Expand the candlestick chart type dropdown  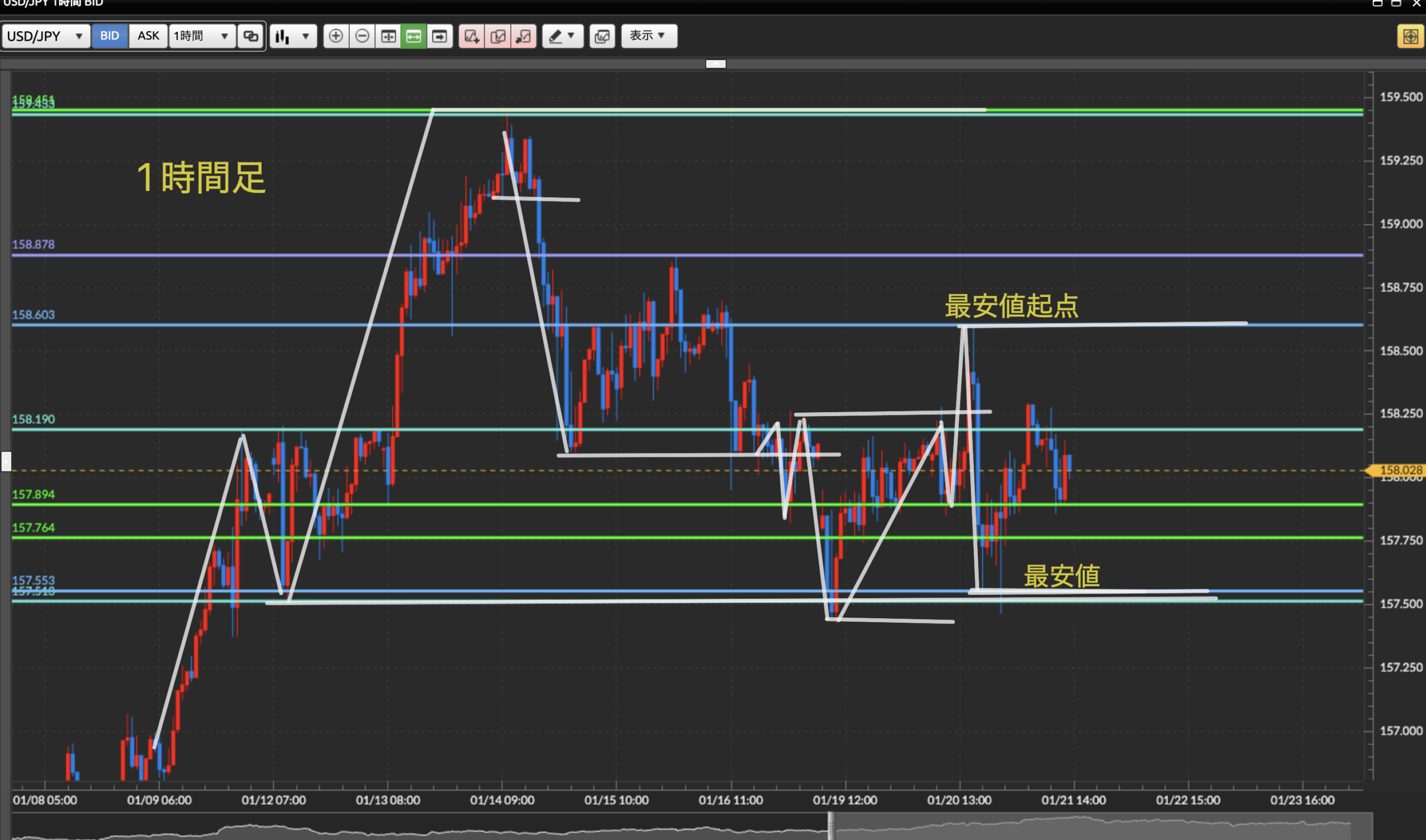pos(292,36)
